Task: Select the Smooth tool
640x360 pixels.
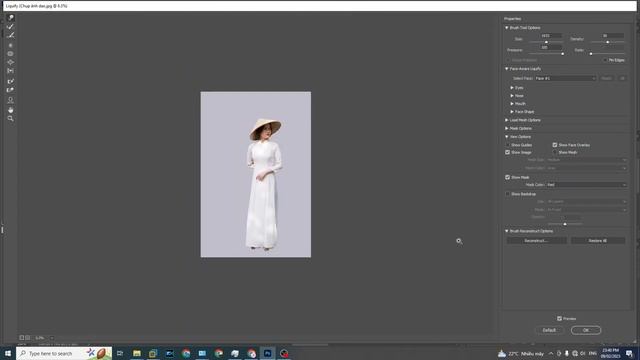Action: pyautogui.click(x=11, y=36)
